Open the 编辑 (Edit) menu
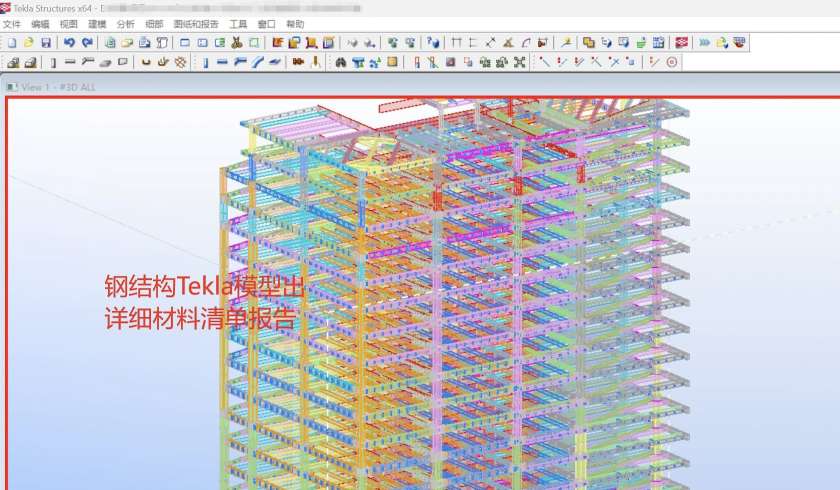Image resolution: width=840 pixels, height=490 pixels. pos(40,25)
